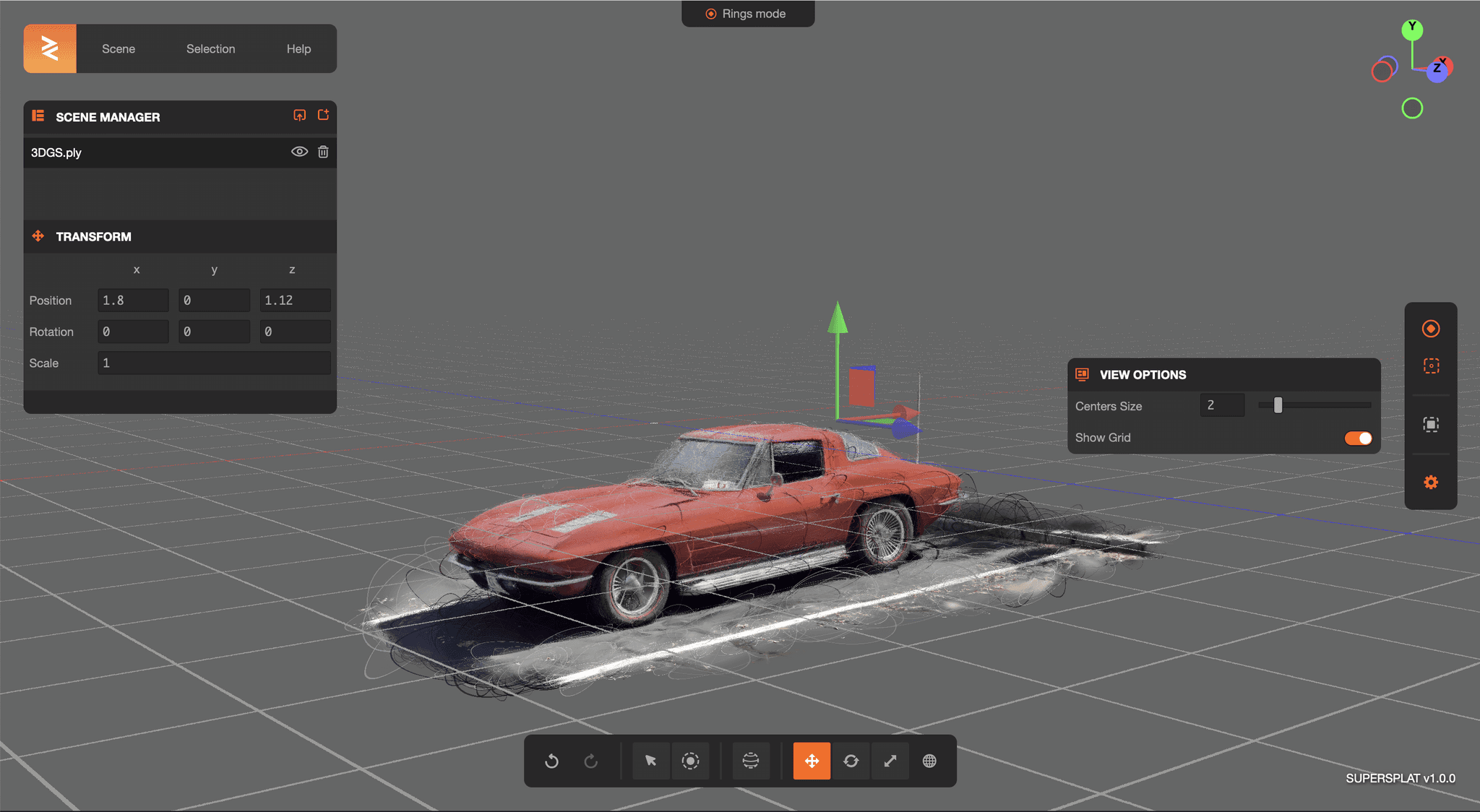The height and width of the screenshot is (812, 1480).
Task: Click the Position x input field
Action: pyautogui.click(x=133, y=300)
